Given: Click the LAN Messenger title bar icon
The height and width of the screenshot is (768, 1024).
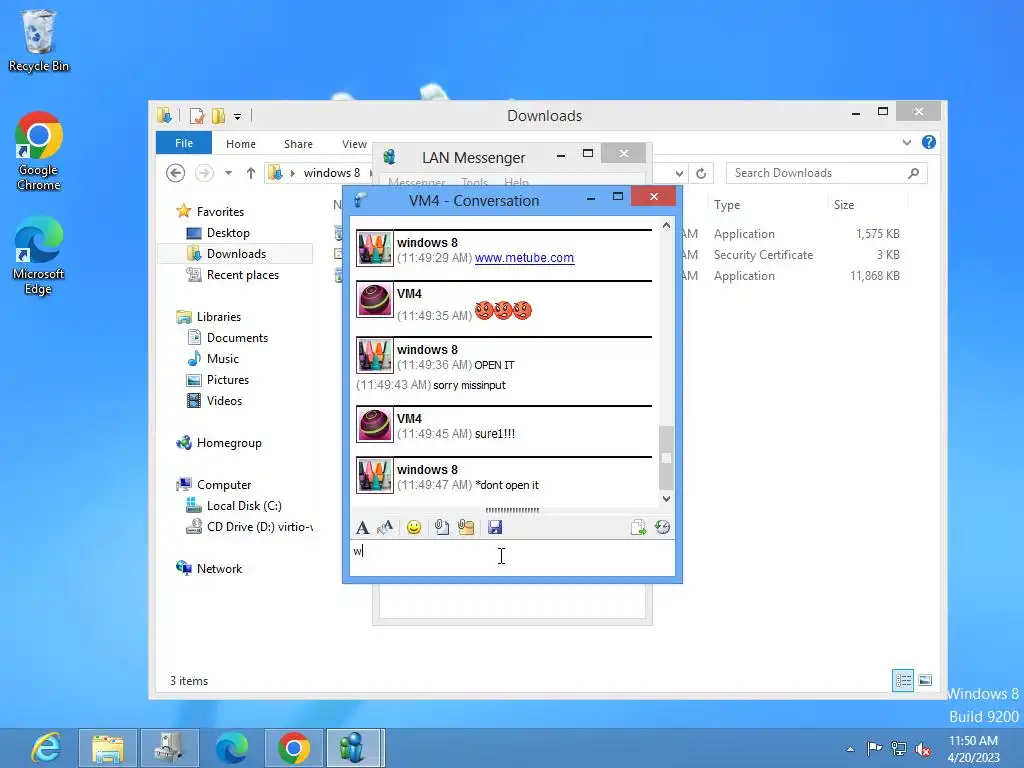Looking at the screenshot, I should pos(390,157).
